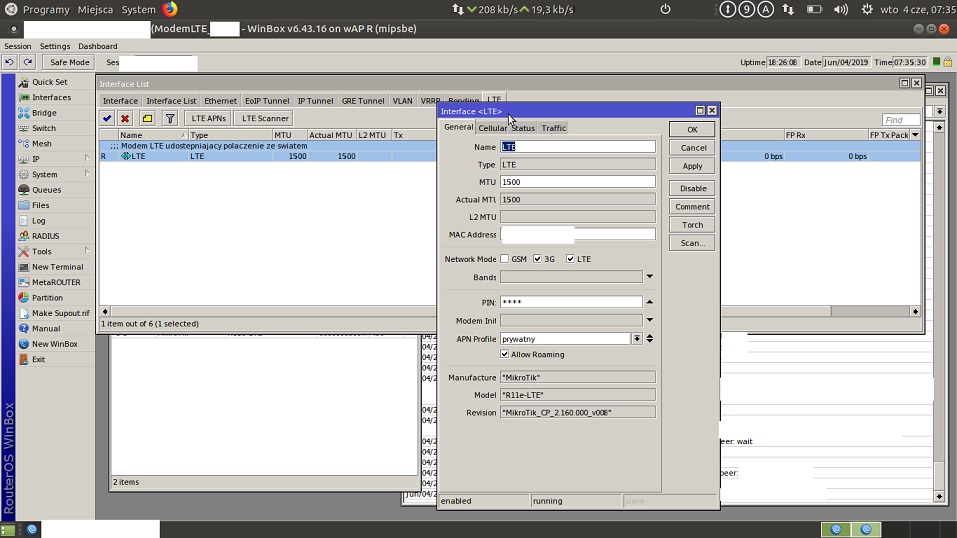
Task: Click Scan... button
Action: pyautogui.click(x=692, y=243)
